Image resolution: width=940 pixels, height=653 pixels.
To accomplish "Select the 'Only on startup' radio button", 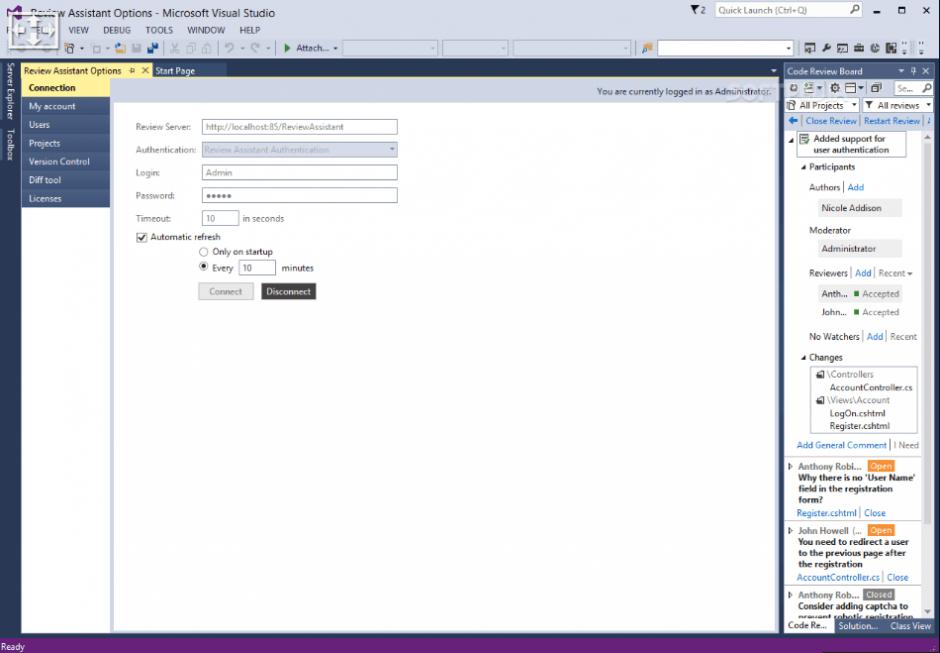I will [204, 252].
